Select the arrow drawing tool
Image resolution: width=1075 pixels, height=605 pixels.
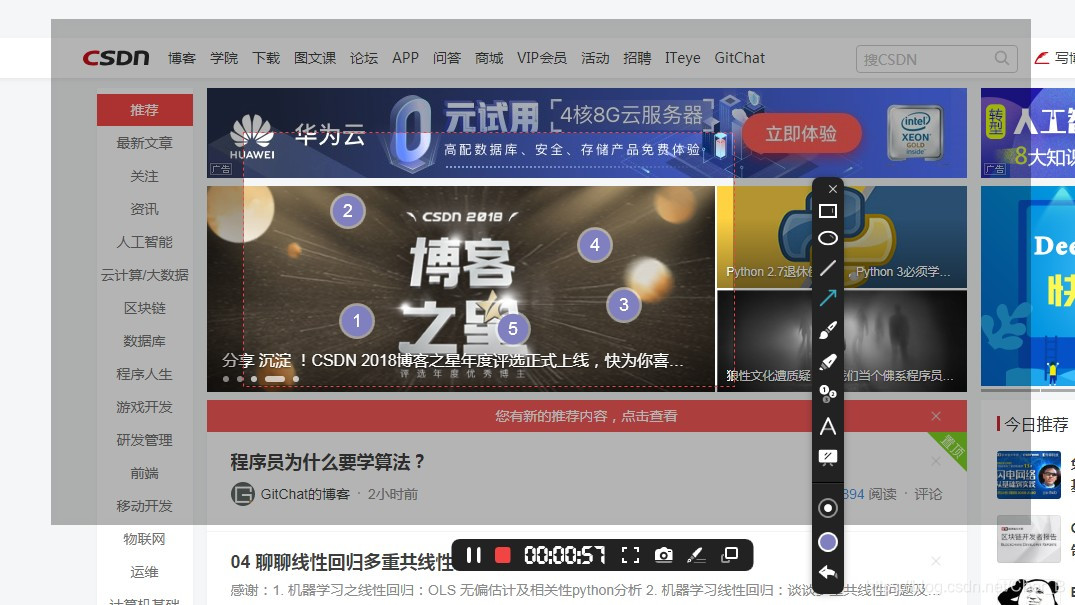828,298
